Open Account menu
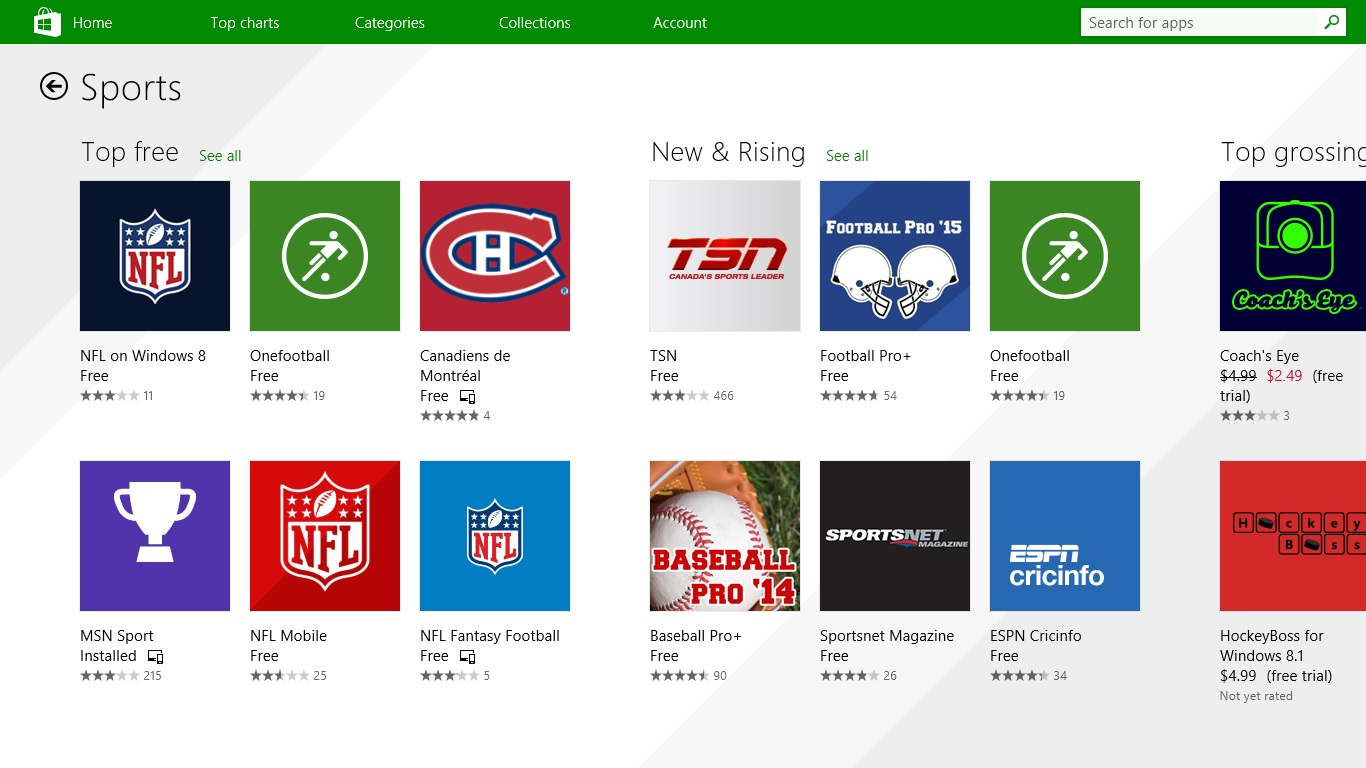The width and height of the screenshot is (1366, 768). (x=680, y=22)
